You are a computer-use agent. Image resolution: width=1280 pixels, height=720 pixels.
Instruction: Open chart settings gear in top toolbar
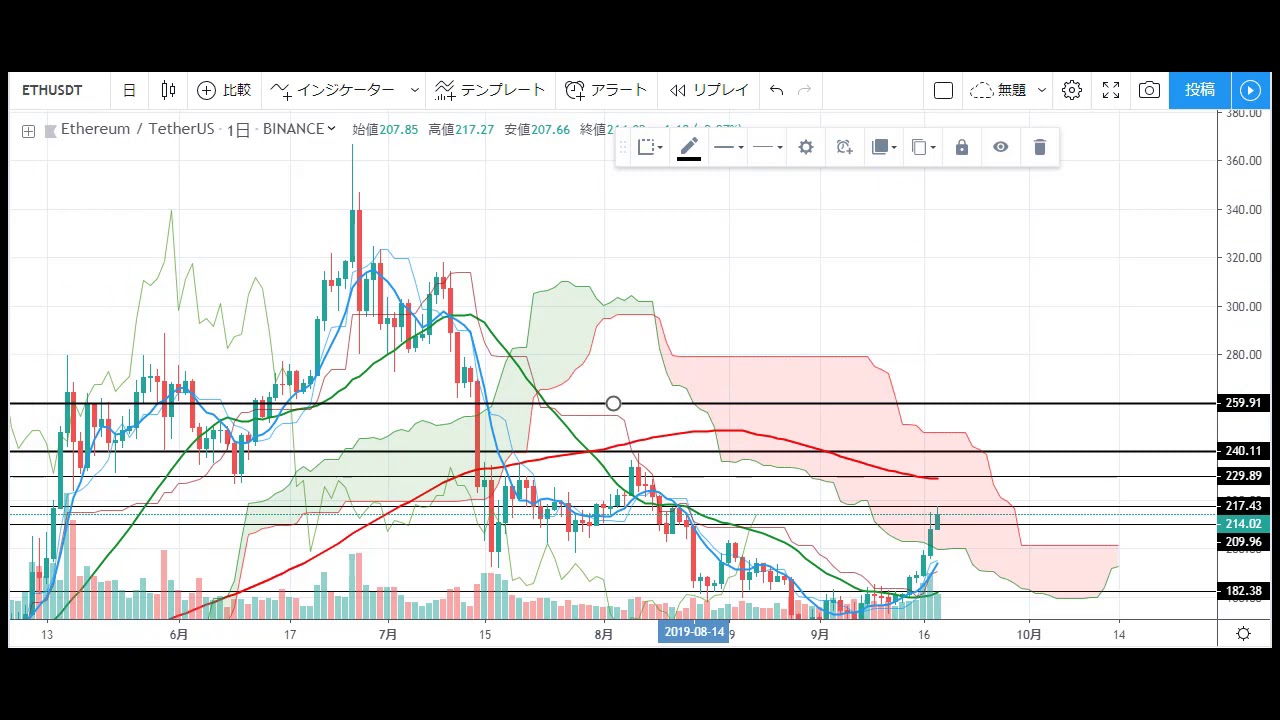click(x=1072, y=90)
